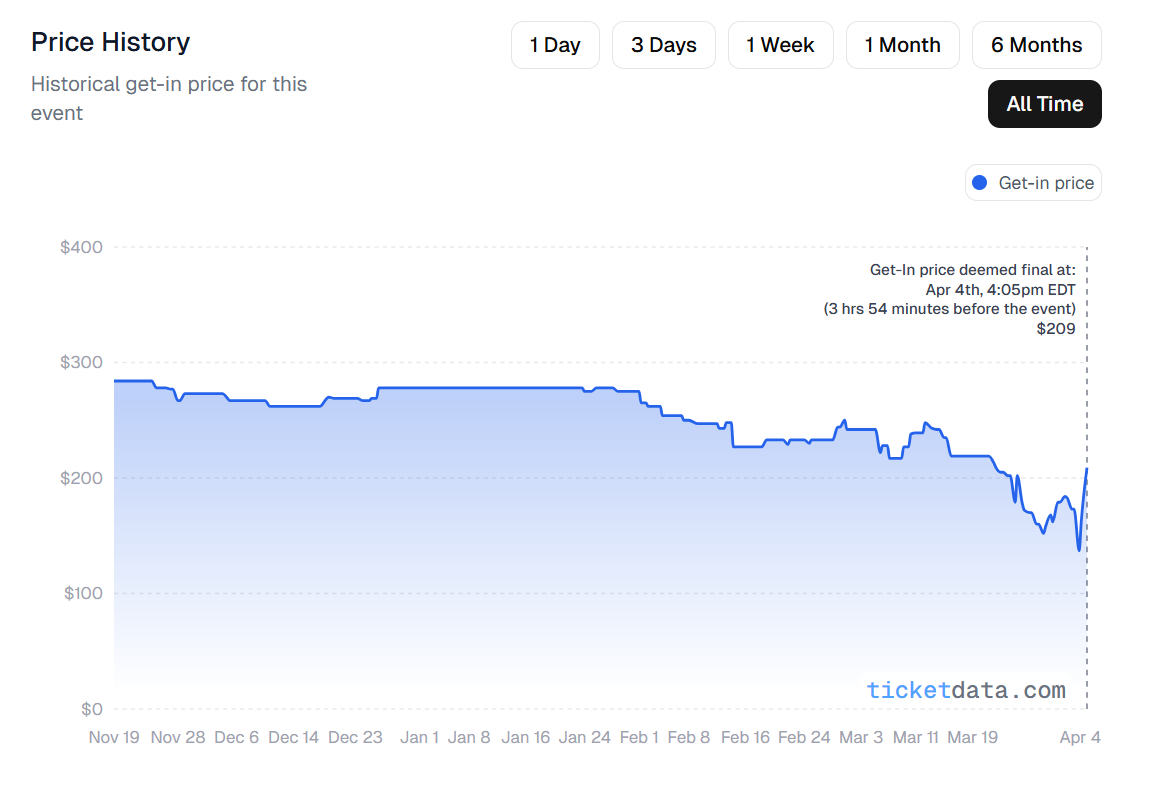The height and width of the screenshot is (789, 1153).
Task: Click the Price History heading
Action: [110, 42]
